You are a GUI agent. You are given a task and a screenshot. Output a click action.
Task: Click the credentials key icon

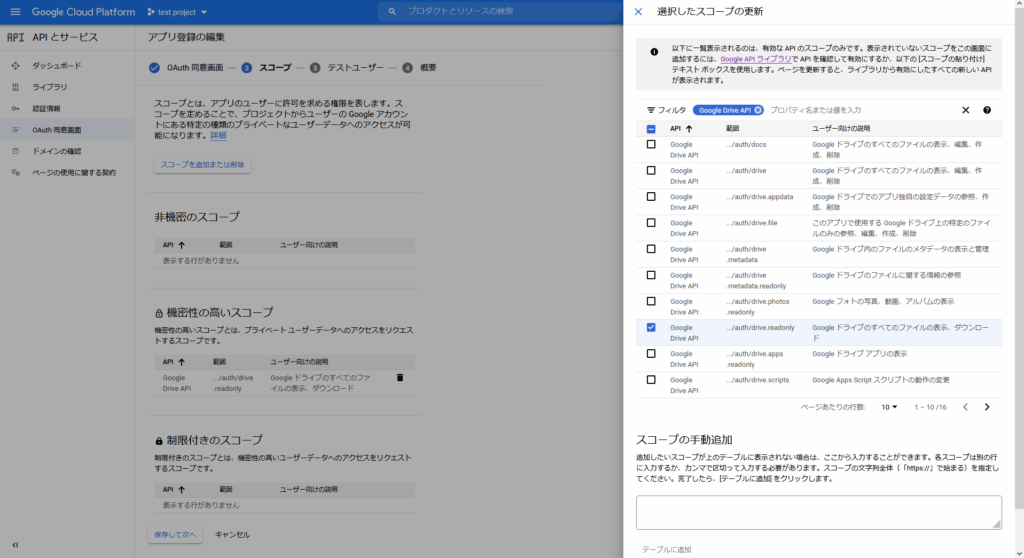(x=16, y=108)
